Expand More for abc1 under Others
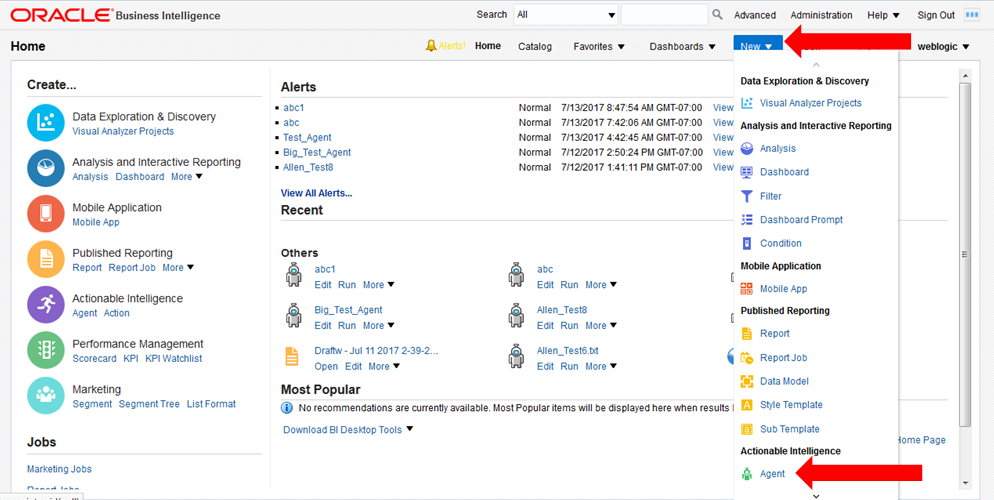This screenshot has height=500, width=994. point(379,285)
